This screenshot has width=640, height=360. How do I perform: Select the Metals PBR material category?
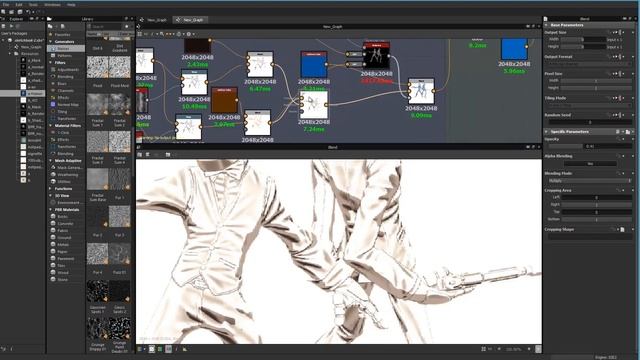pyautogui.click(x=63, y=244)
